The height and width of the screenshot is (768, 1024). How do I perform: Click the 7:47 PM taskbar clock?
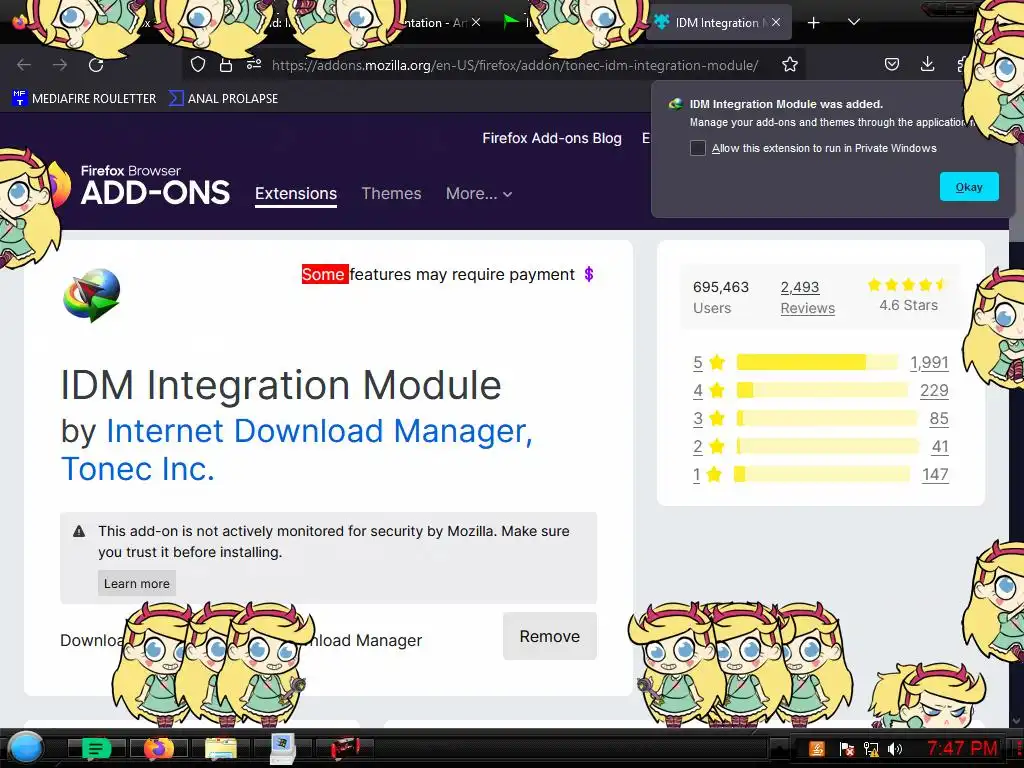point(962,748)
